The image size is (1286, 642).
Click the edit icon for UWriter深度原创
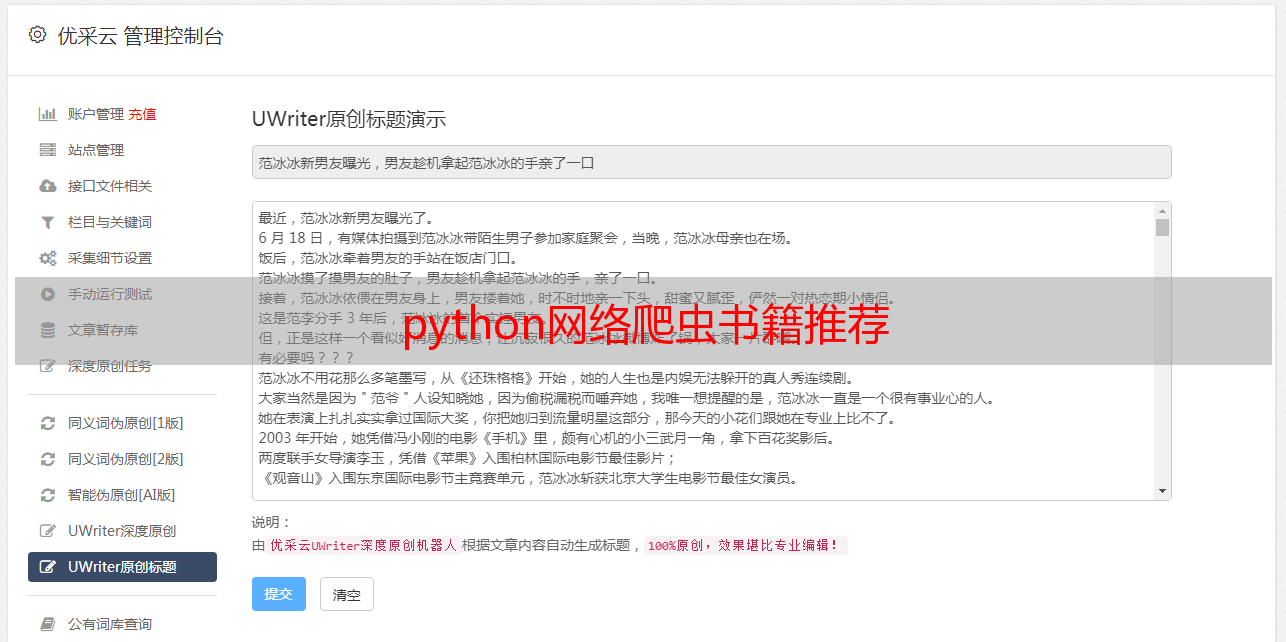tap(47, 531)
